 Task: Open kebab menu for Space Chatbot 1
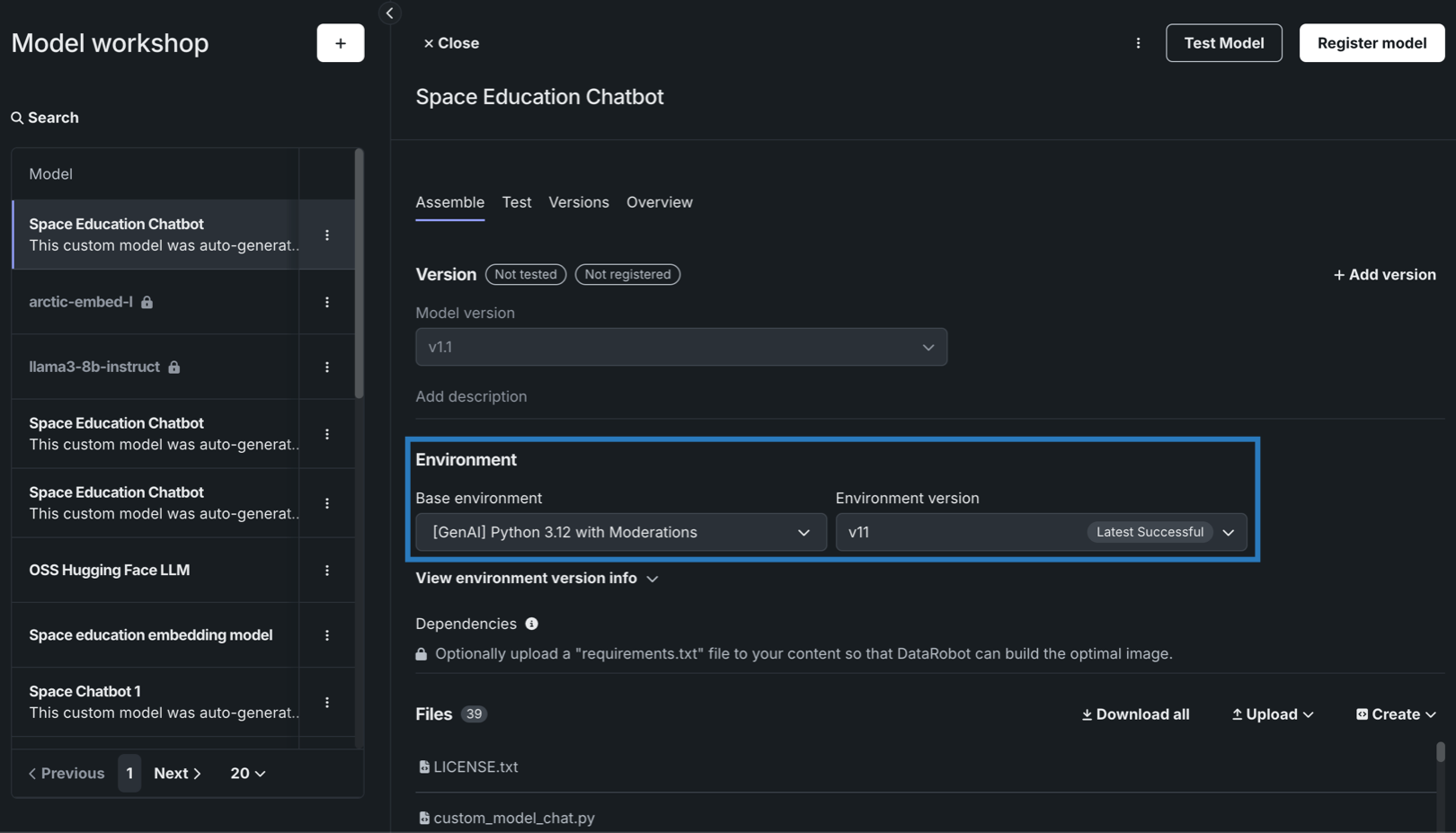[x=327, y=702]
